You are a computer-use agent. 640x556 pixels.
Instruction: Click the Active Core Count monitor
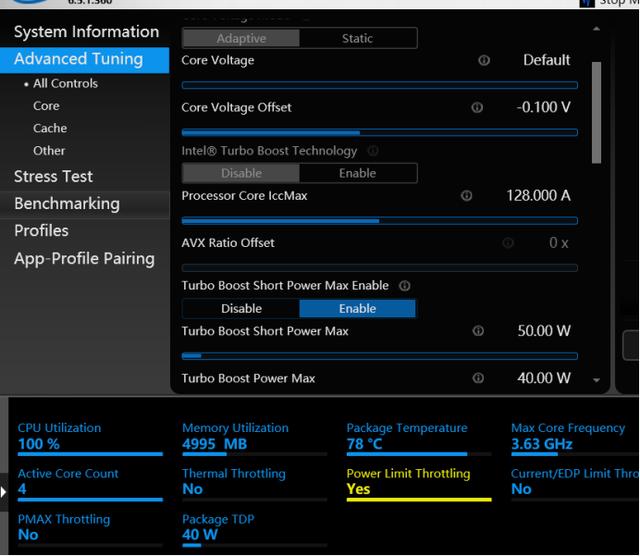click(90, 484)
